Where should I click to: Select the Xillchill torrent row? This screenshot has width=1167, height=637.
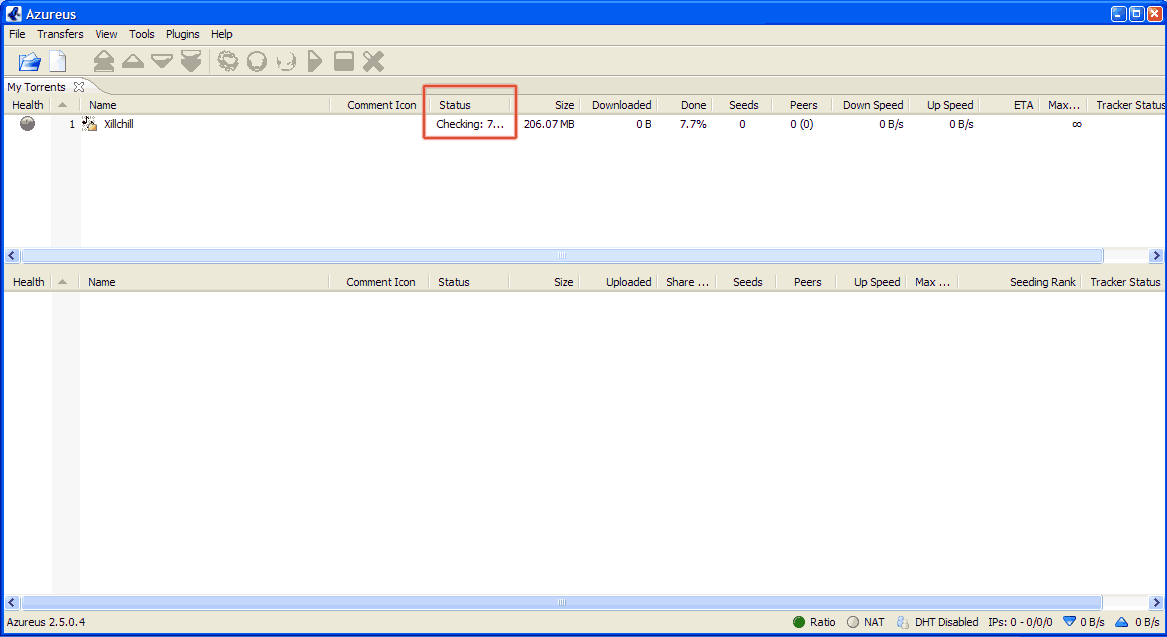(x=118, y=125)
